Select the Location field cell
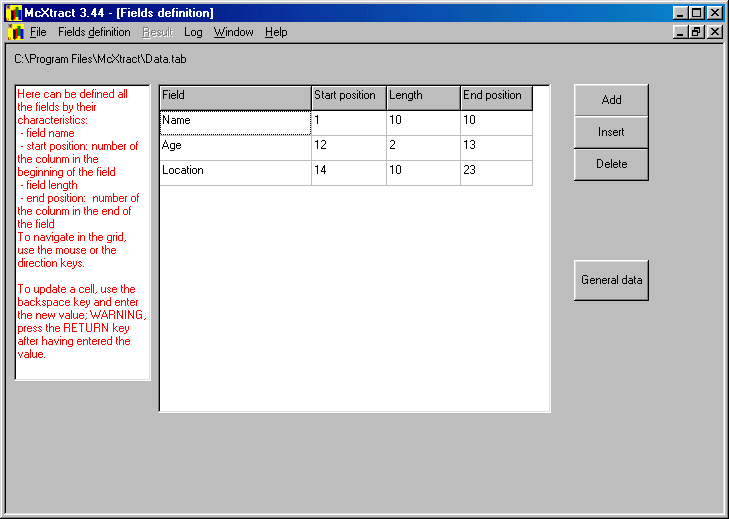The width and height of the screenshot is (729, 519). point(235,173)
